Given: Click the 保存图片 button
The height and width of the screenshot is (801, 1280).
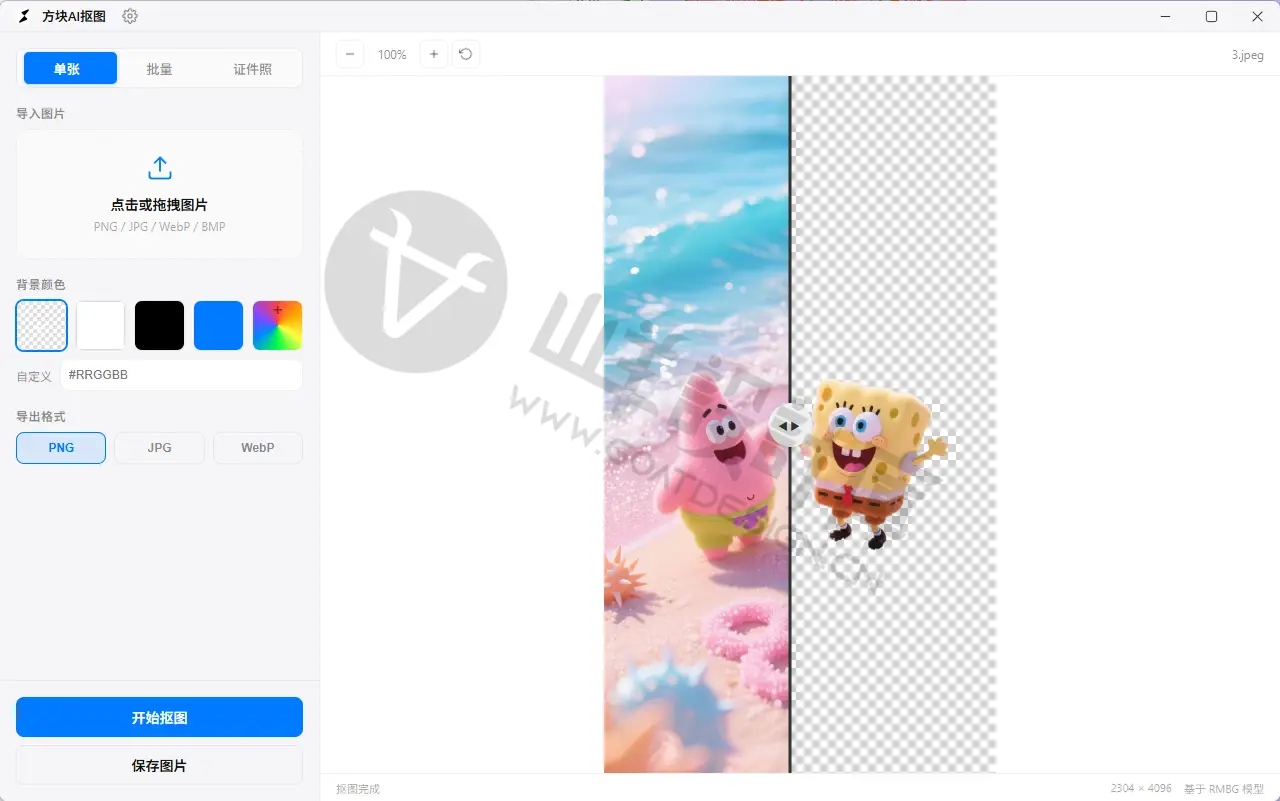Looking at the screenshot, I should pos(159,765).
